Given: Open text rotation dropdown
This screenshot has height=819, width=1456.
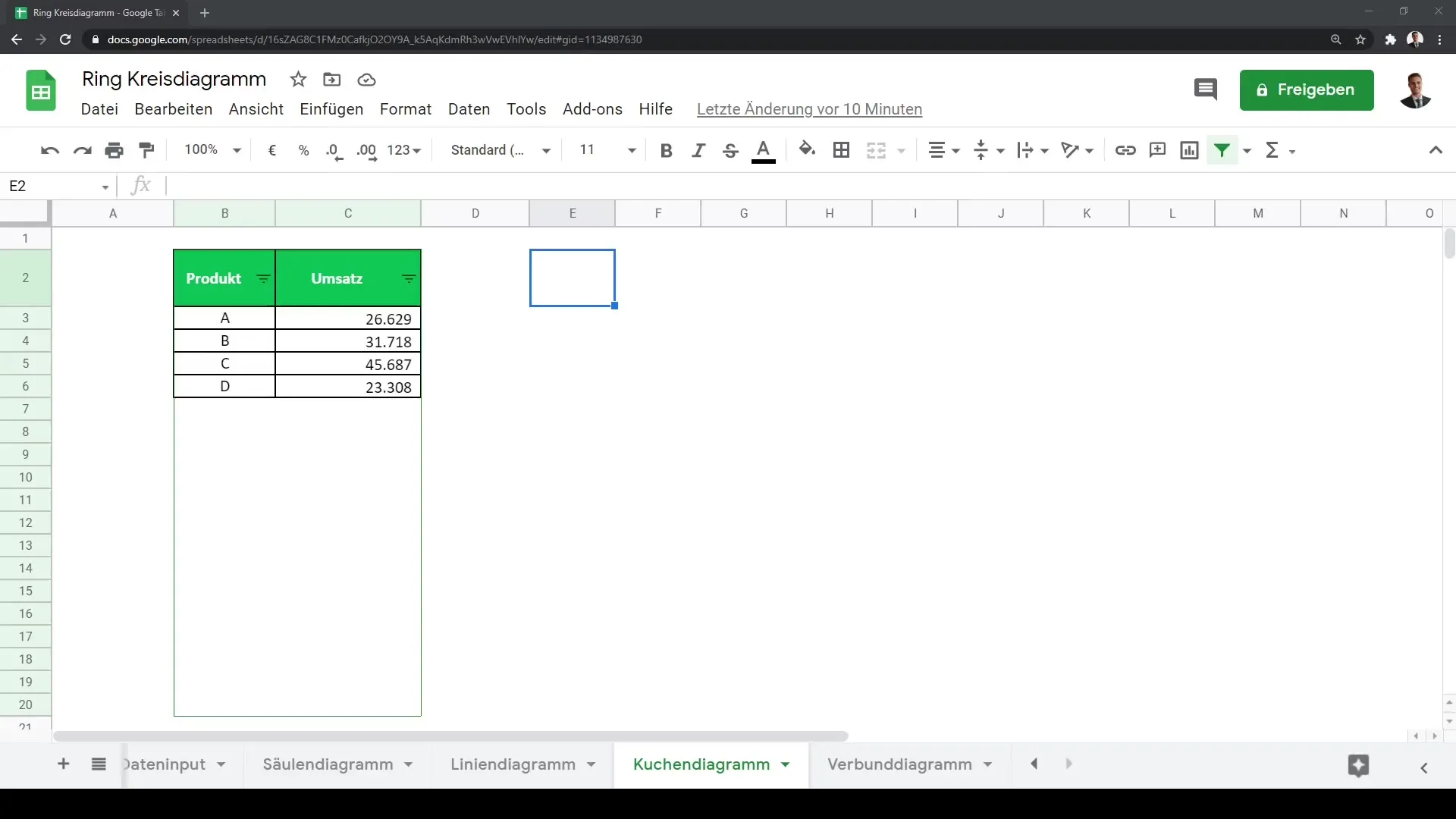Looking at the screenshot, I should 1077,150.
